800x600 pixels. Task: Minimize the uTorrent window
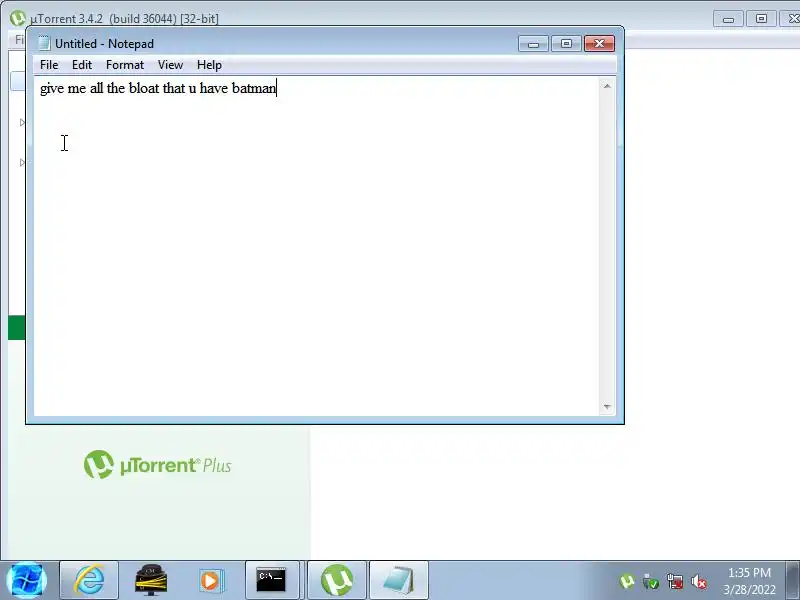[728, 19]
